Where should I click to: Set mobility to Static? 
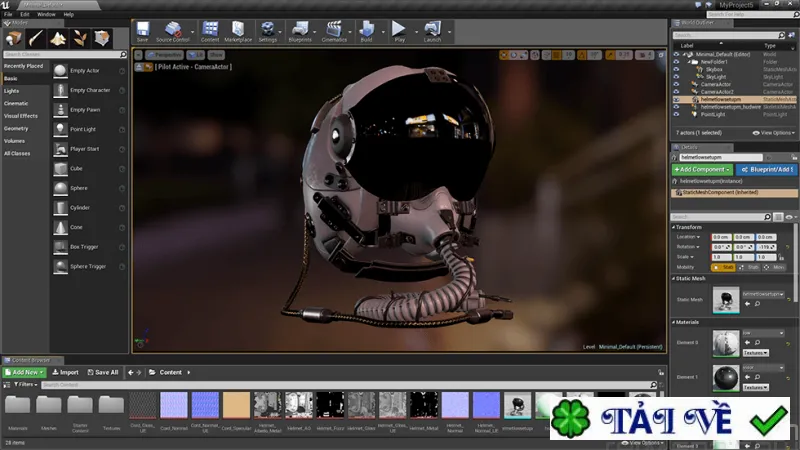tap(723, 267)
